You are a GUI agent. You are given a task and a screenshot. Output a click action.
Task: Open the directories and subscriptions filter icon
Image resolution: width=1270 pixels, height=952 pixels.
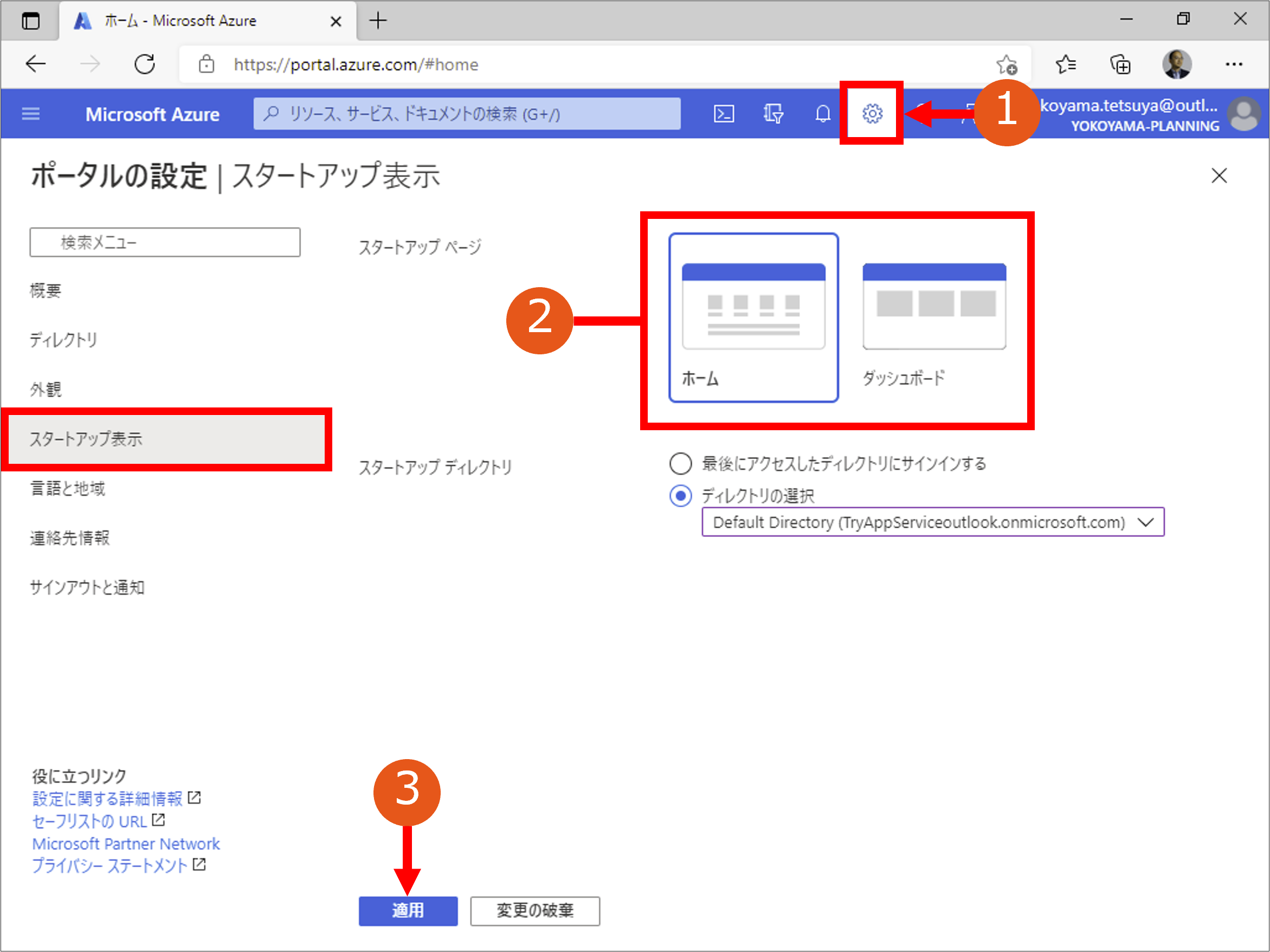[x=773, y=114]
